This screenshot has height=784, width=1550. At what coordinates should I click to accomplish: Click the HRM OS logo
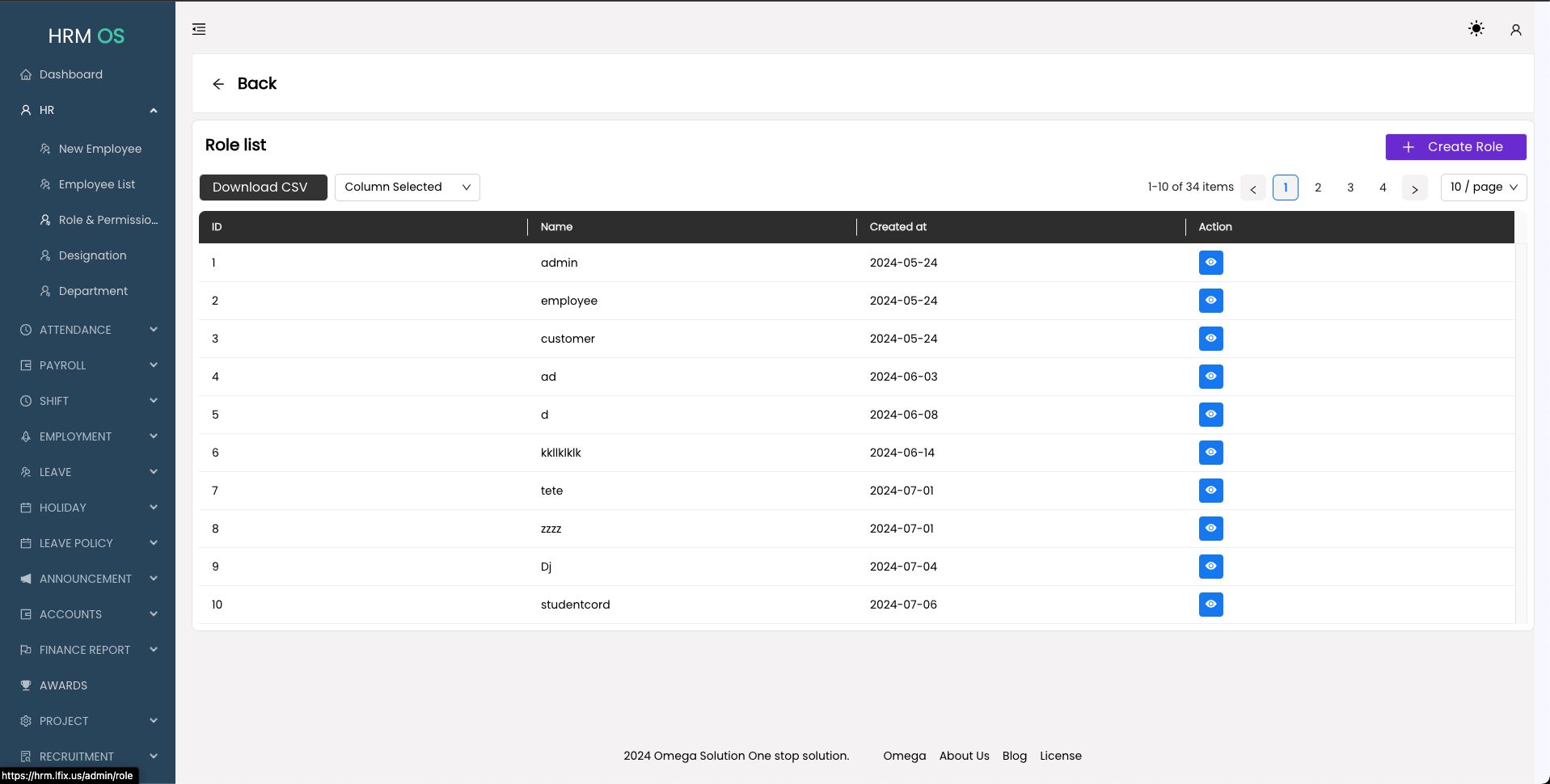pyautogui.click(x=87, y=36)
